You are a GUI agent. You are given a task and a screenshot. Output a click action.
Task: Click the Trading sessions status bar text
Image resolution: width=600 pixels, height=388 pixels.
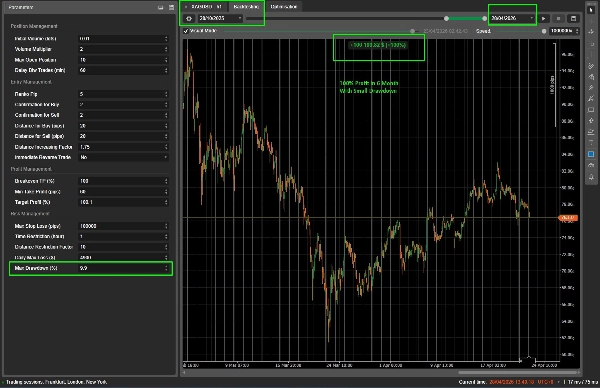56,382
